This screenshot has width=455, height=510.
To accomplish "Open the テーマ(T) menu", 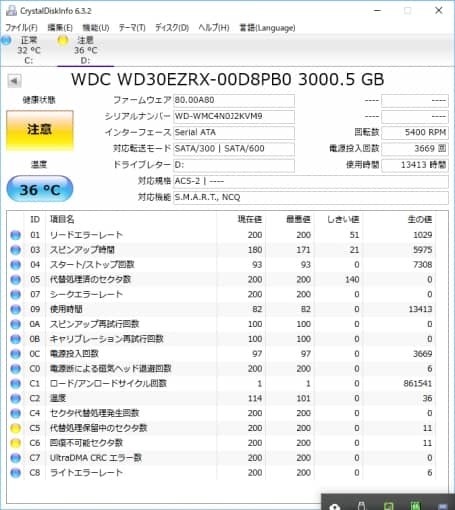I will point(132,28).
